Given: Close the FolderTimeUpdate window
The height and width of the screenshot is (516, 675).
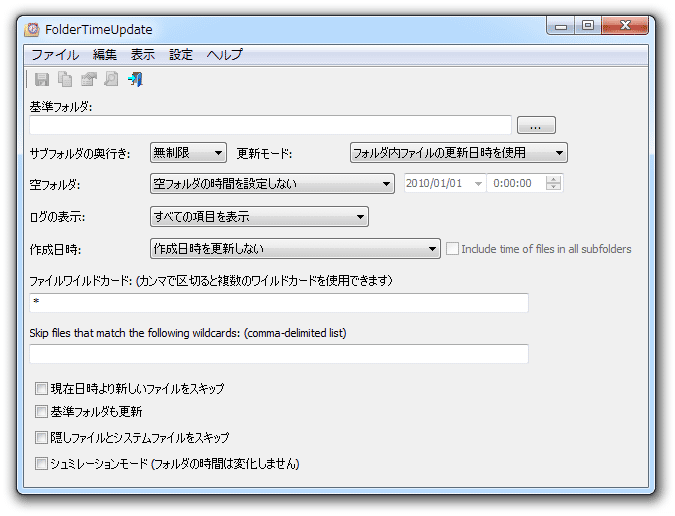Looking at the screenshot, I should (x=625, y=26).
